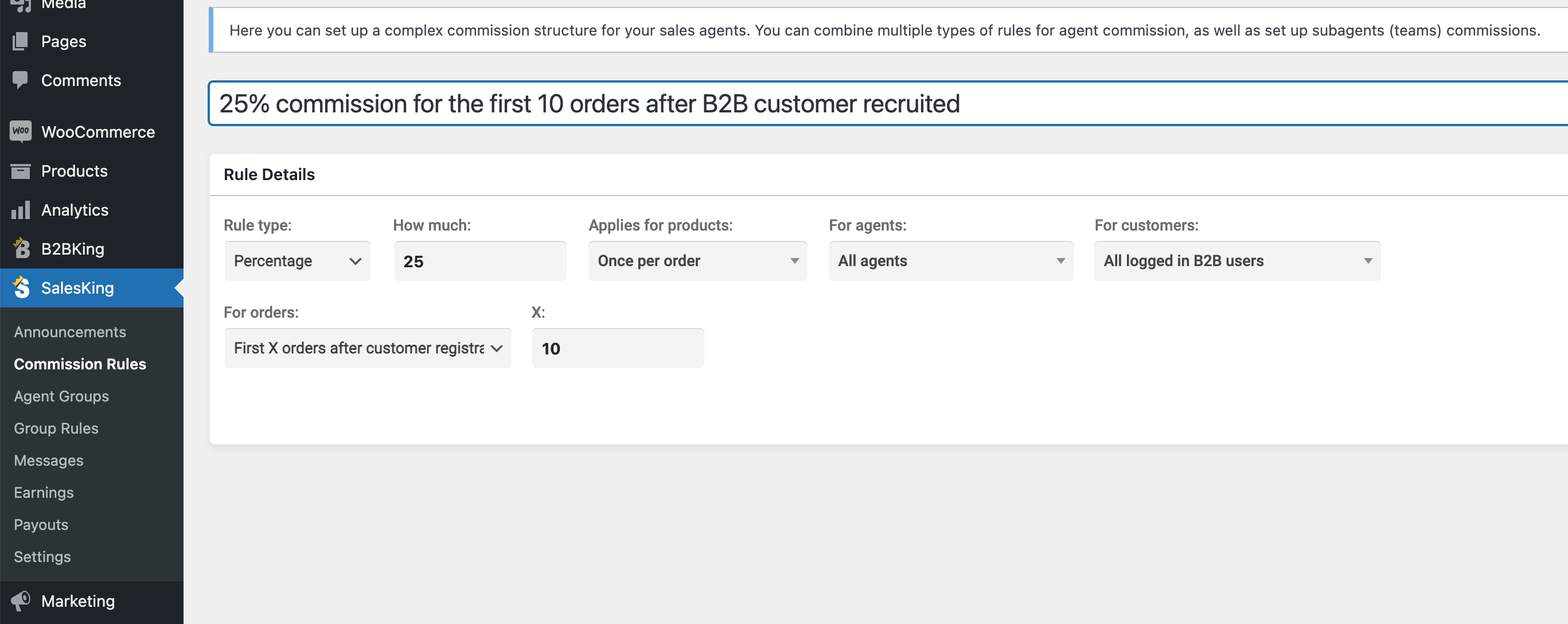
Task: Click the WooCommerce logo icon
Action: pos(20,131)
